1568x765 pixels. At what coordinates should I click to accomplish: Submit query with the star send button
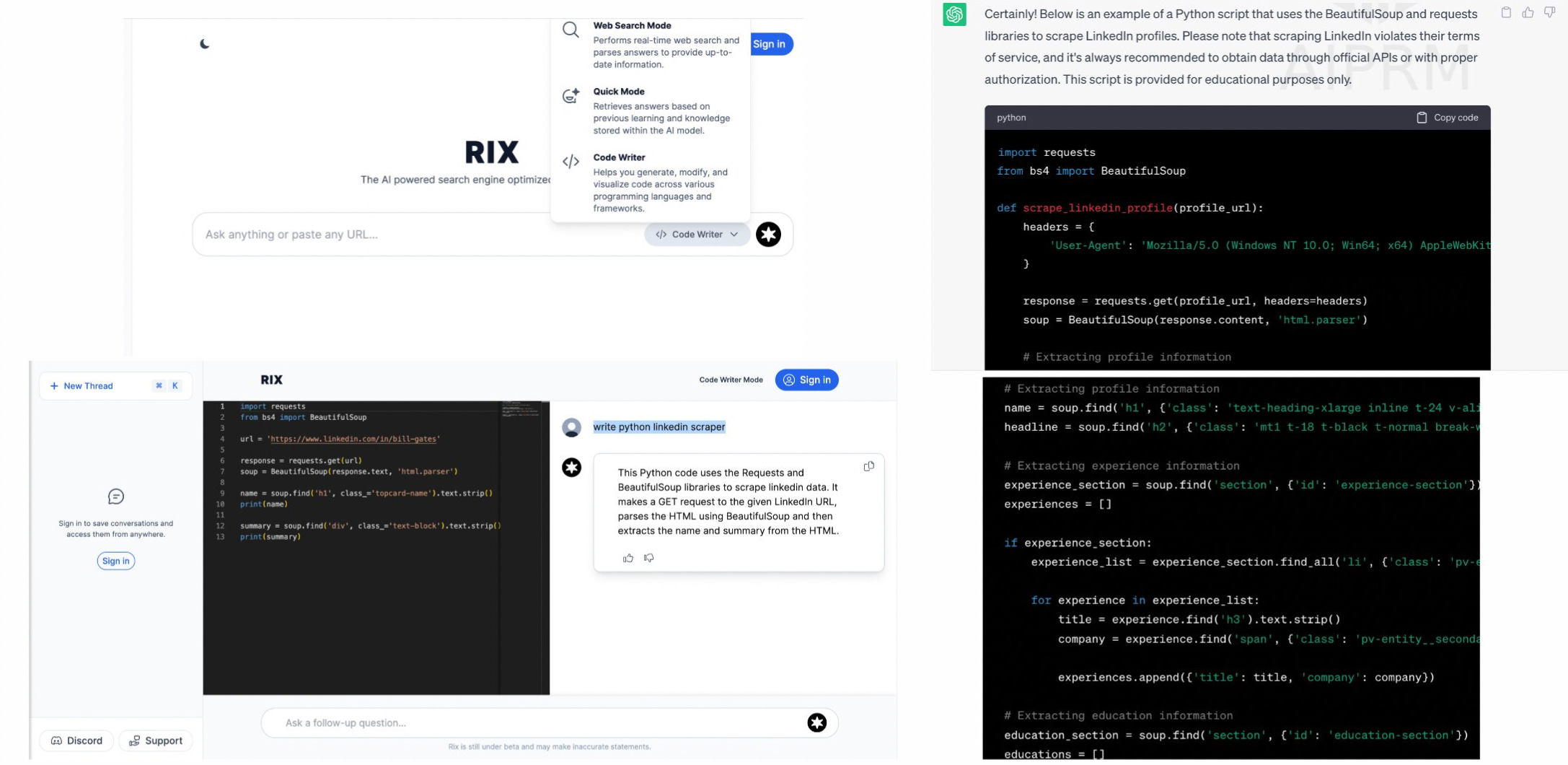[x=768, y=235]
